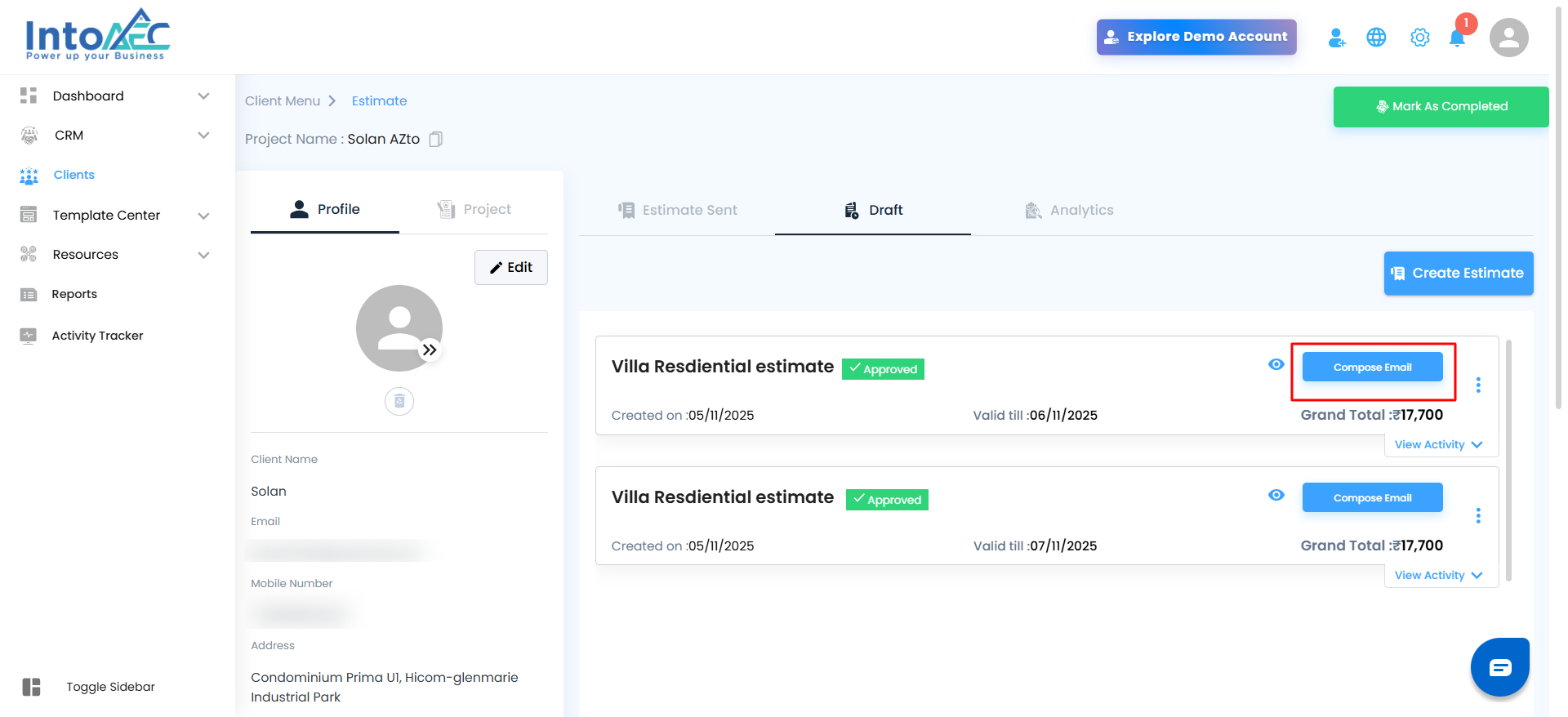Click Explore Demo Account button
Image resolution: width=1568 pixels, height=717 pixels.
[1196, 37]
